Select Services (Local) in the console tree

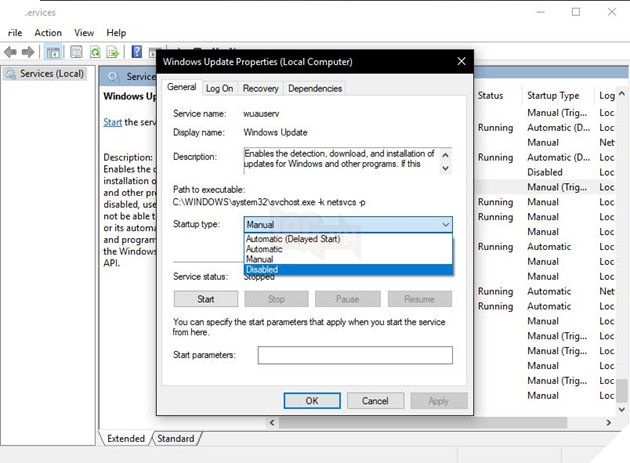[50, 74]
